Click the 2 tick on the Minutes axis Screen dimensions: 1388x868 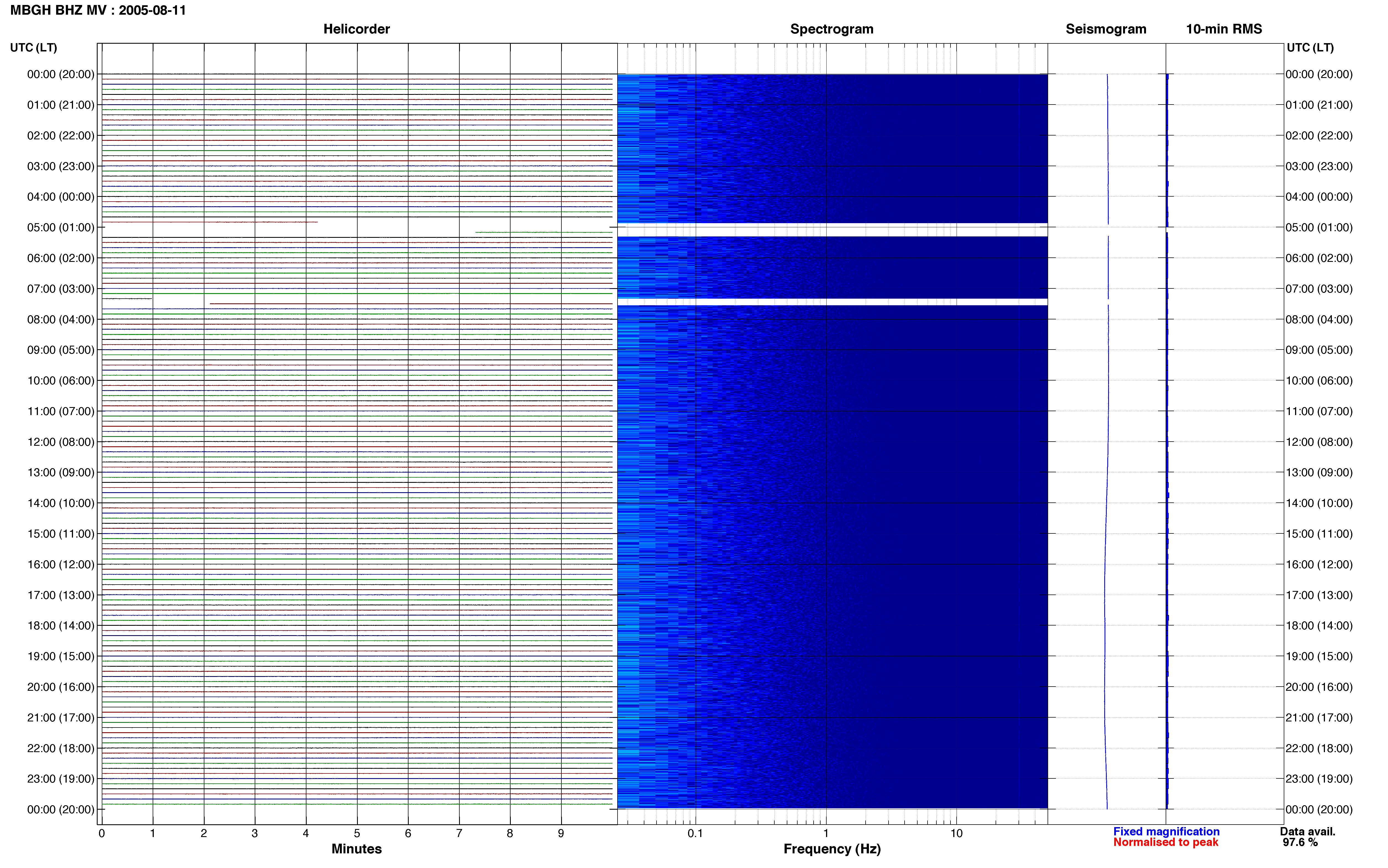pos(204,833)
